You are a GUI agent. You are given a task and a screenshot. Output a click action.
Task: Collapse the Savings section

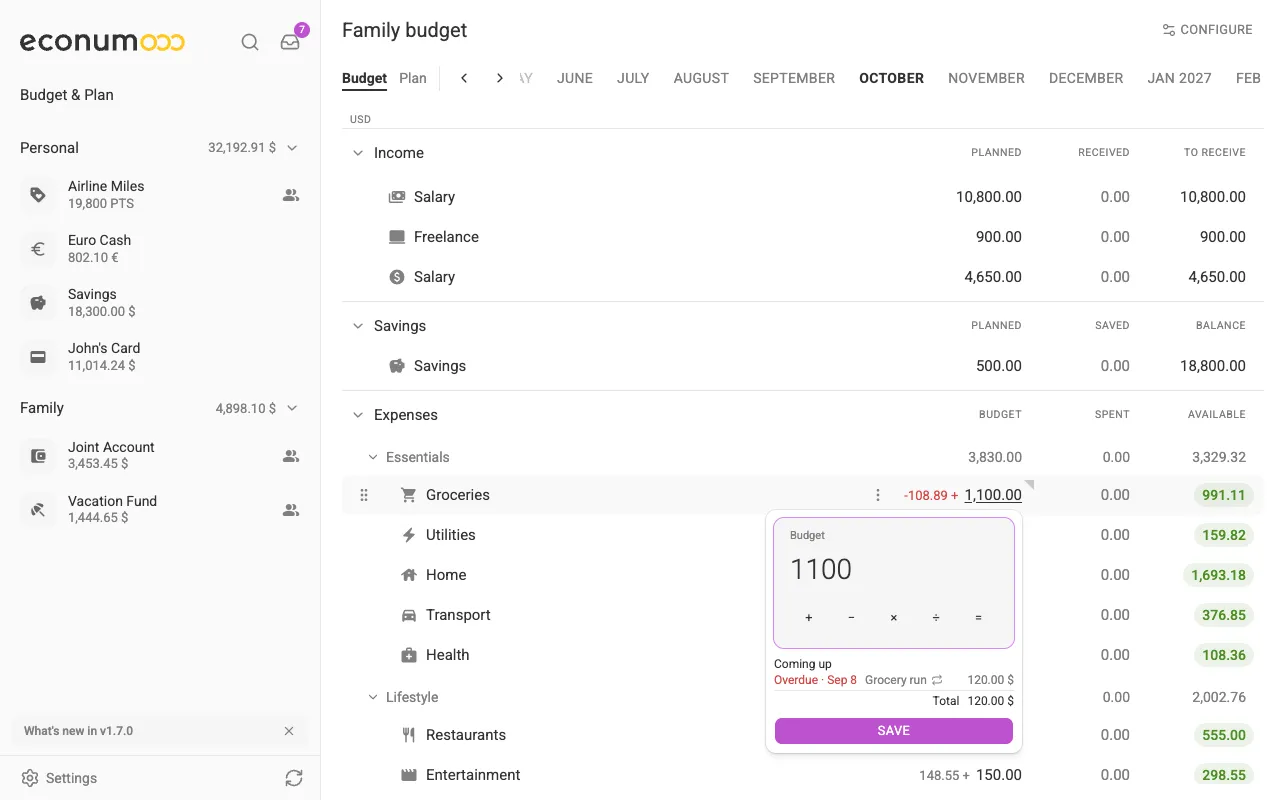(357, 326)
